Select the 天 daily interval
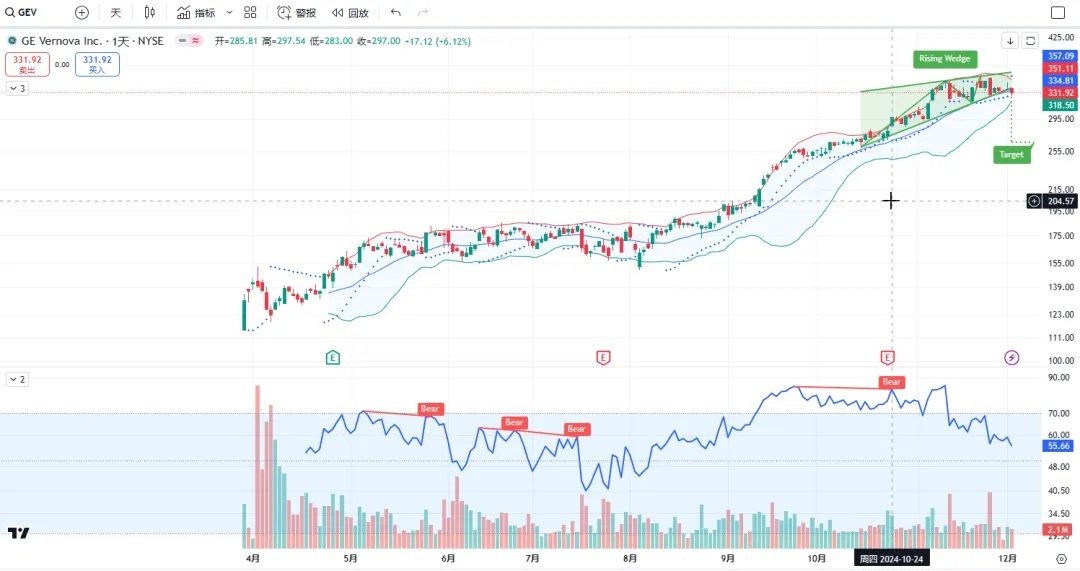The width and height of the screenshot is (1080, 571). tap(115, 13)
